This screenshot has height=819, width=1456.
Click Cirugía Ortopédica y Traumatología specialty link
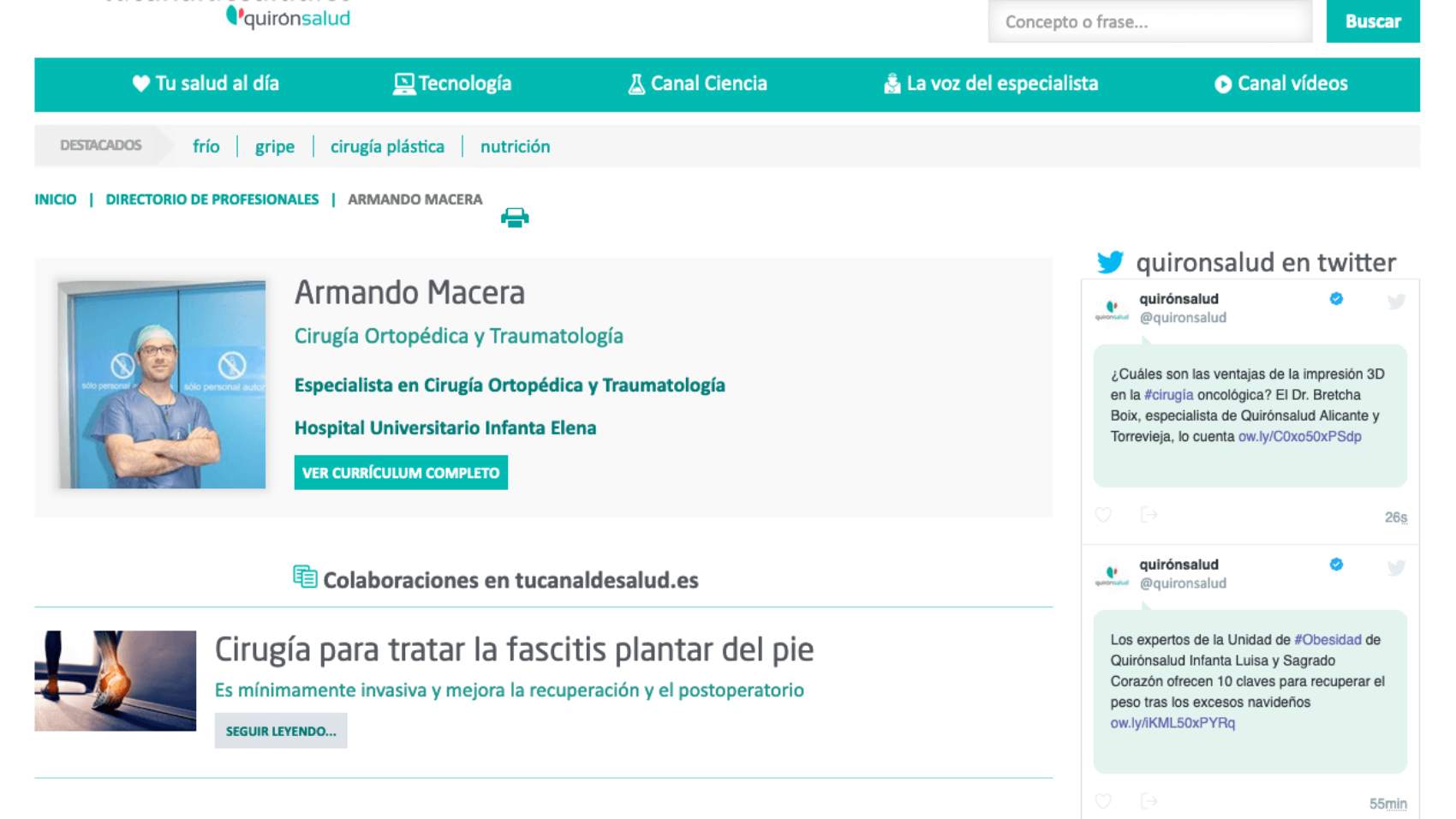pos(459,336)
